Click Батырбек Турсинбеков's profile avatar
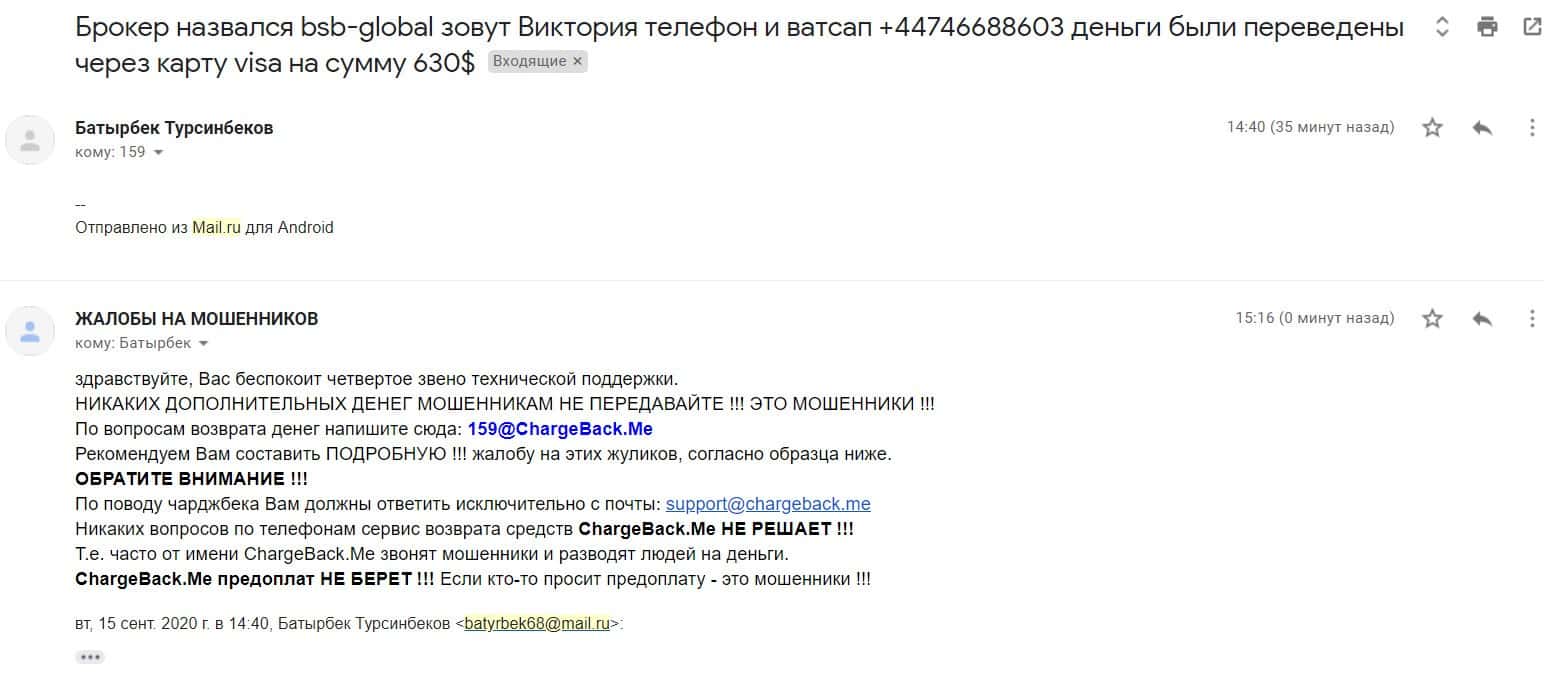 point(30,139)
